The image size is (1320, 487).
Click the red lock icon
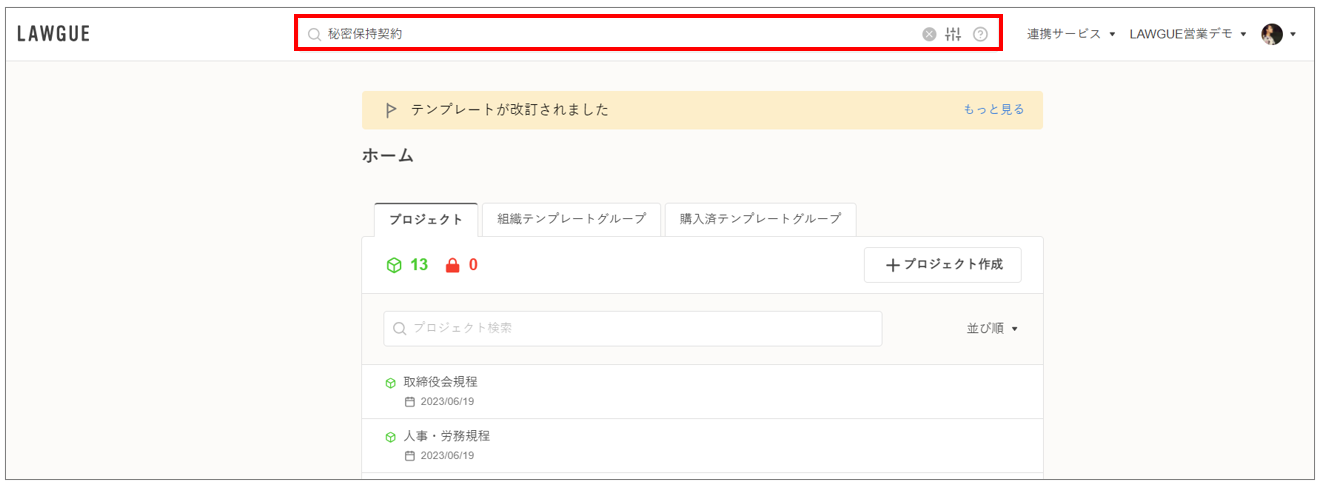click(x=452, y=265)
